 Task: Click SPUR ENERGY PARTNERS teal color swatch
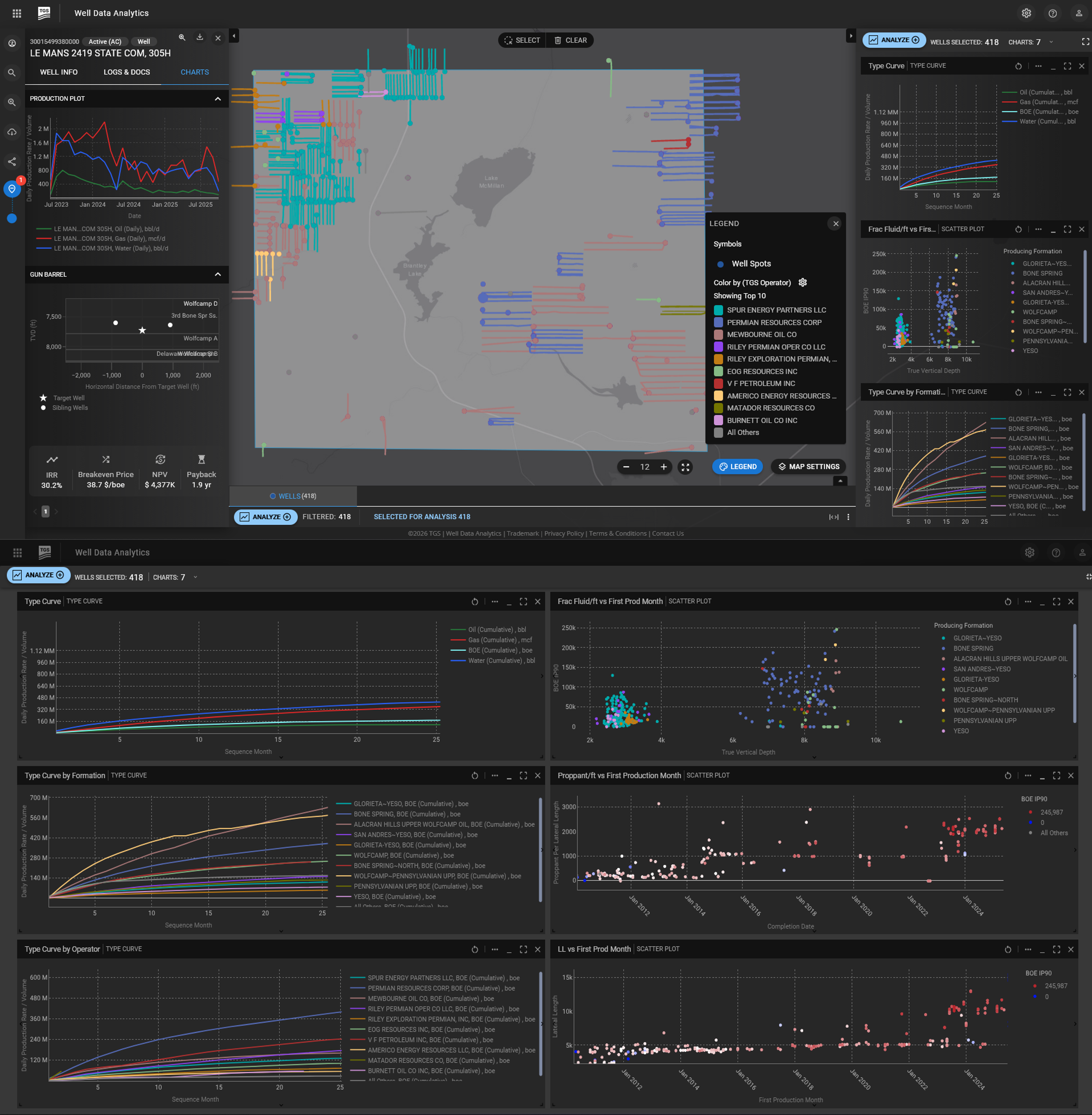pyautogui.click(x=718, y=310)
